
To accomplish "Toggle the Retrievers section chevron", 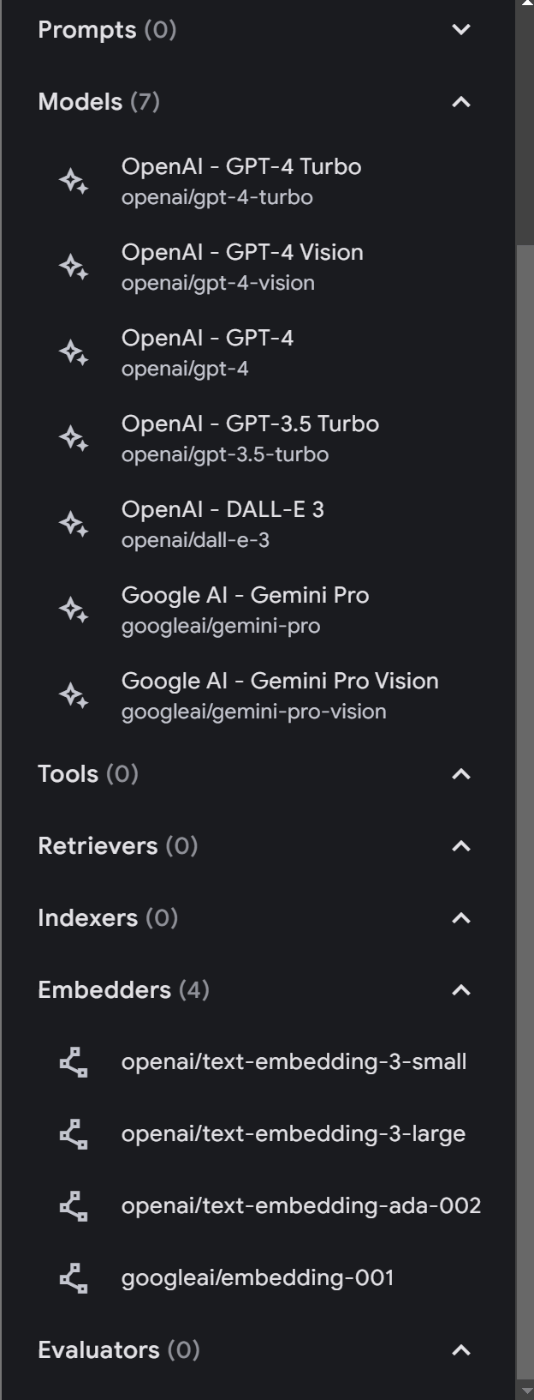I will (x=461, y=846).
